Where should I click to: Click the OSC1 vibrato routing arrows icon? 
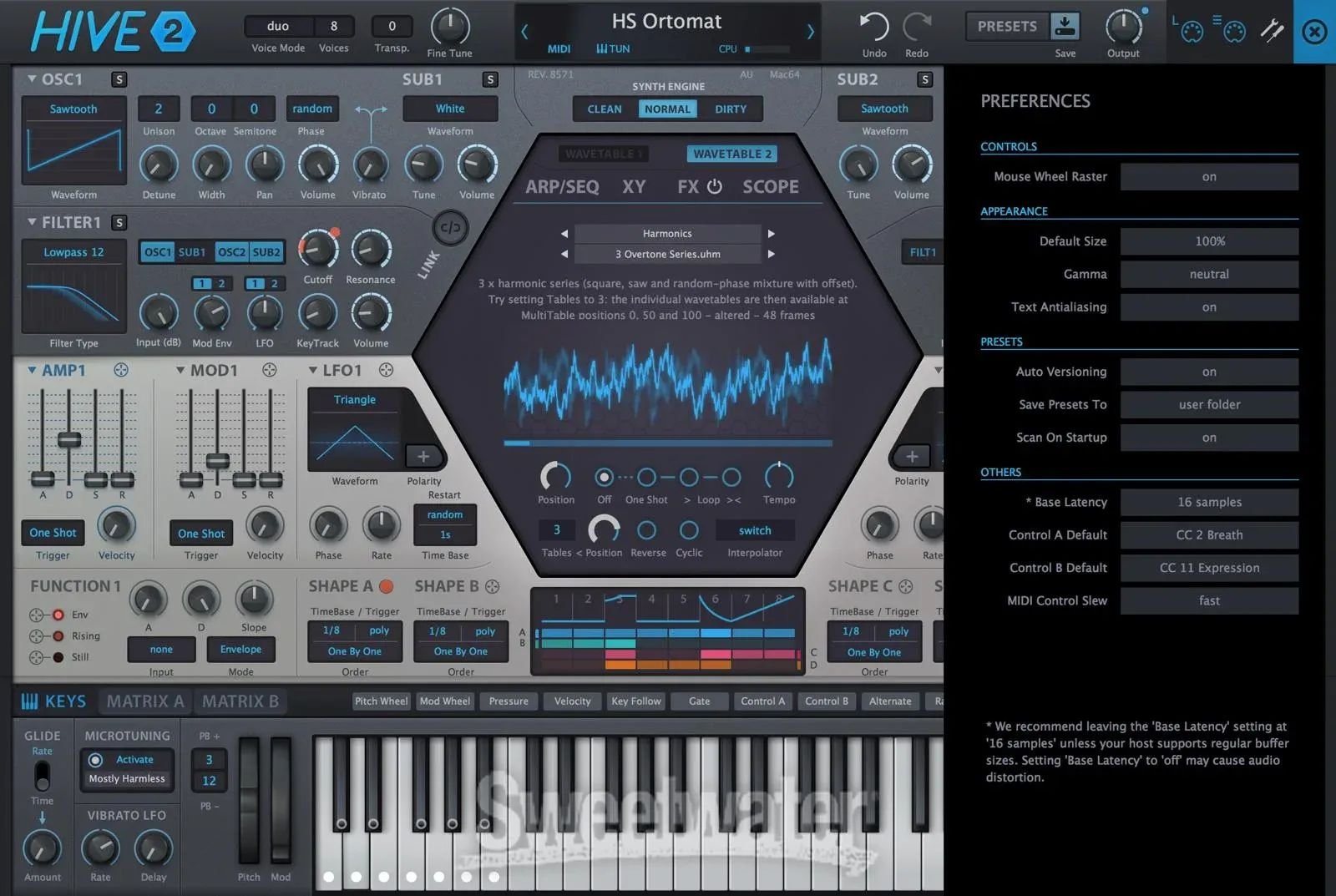(370, 110)
